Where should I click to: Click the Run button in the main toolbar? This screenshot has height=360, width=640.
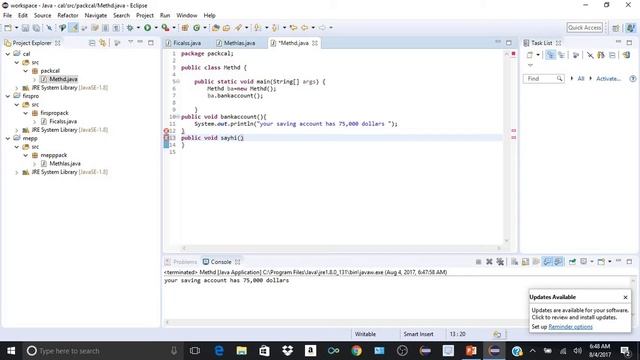click(x=147, y=28)
